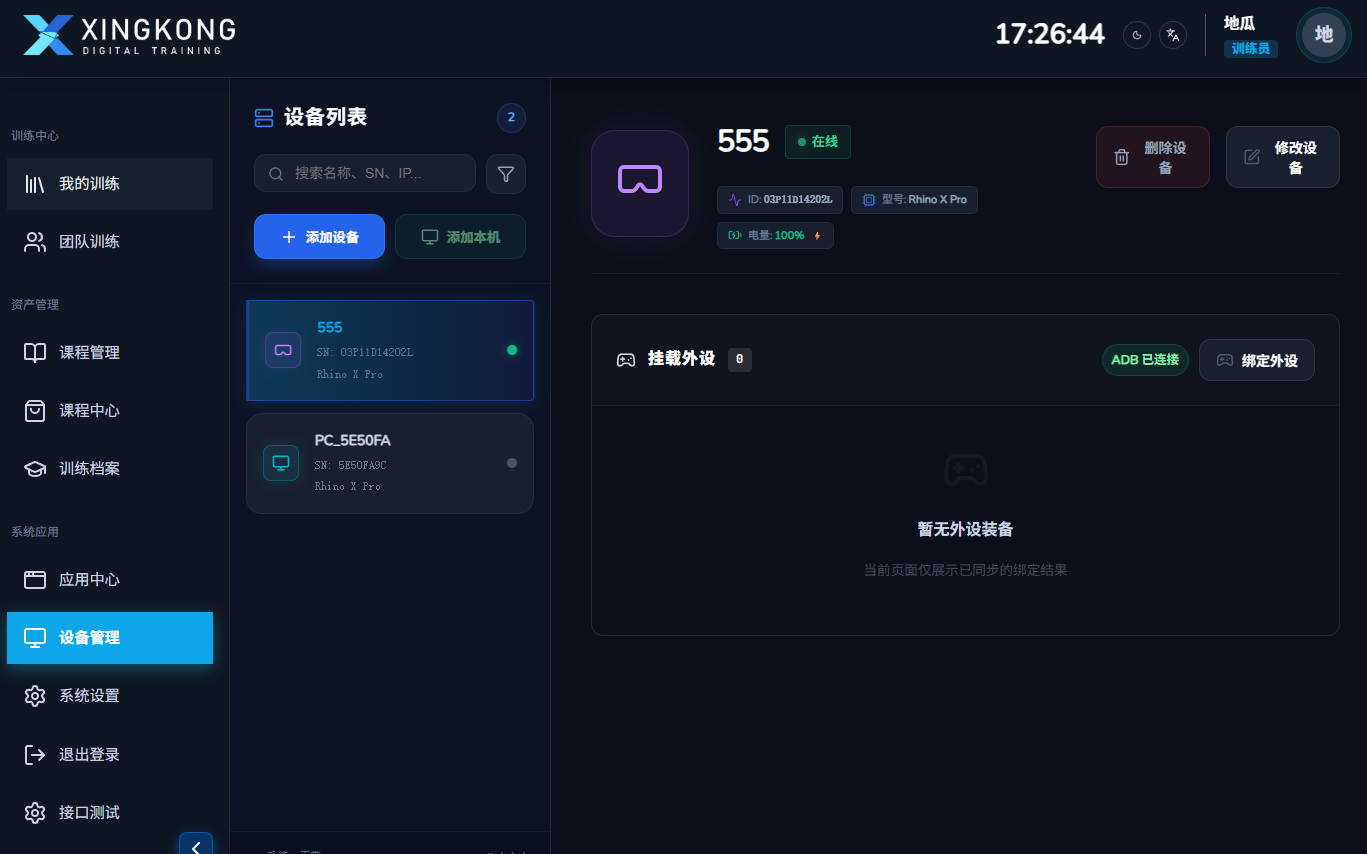The width and height of the screenshot is (1367, 854).
Task: Click the 17:26:44 clock
Action: coord(1050,35)
